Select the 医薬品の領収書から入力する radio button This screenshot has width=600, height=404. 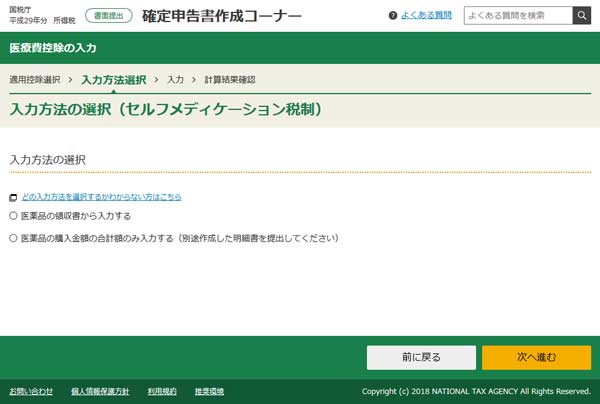tap(13, 215)
